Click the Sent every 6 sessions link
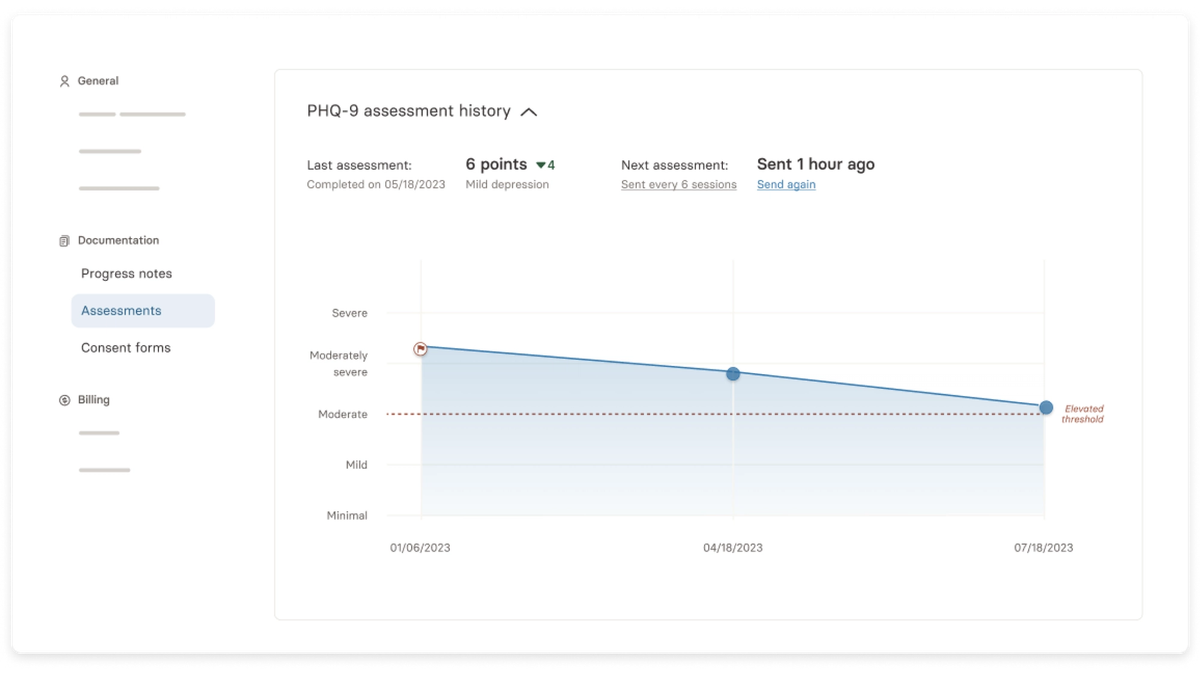Image resolution: width=1200 pixels, height=675 pixels. [x=679, y=184]
